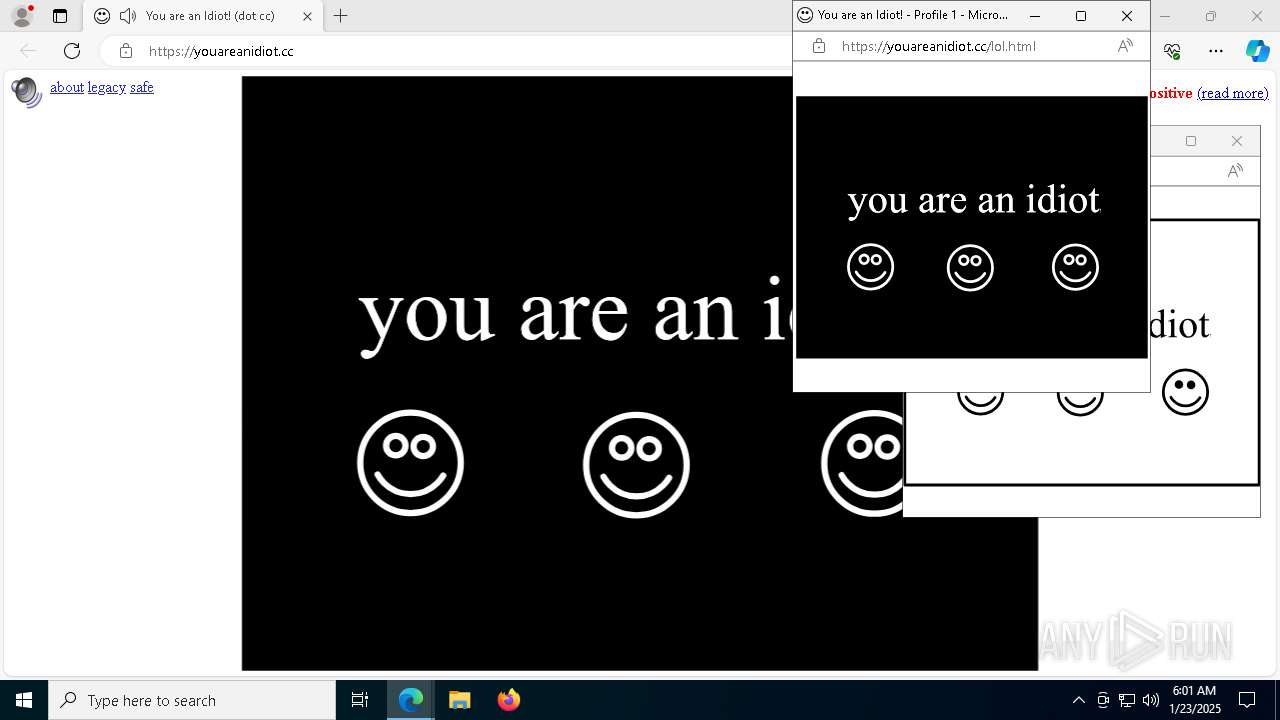Close the front lol.html popup window
The height and width of the screenshot is (720, 1280).
click(1127, 16)
